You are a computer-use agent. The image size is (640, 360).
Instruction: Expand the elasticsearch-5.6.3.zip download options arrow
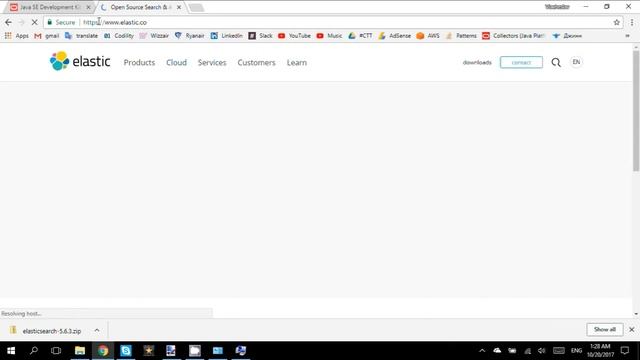click(97, 330)
